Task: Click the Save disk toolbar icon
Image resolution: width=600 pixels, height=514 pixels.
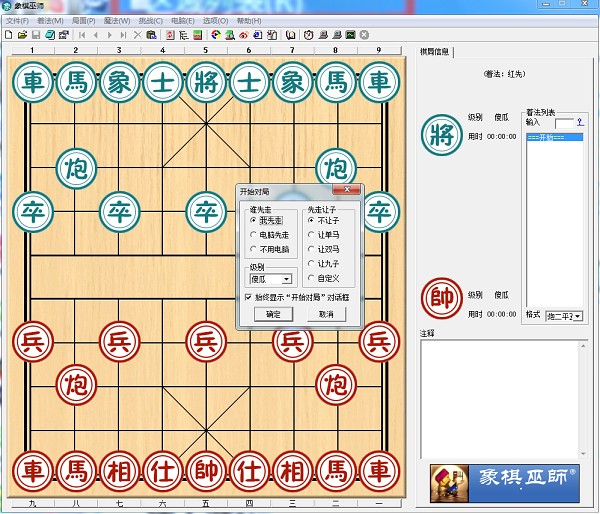Action: click(x=35, y=35)
